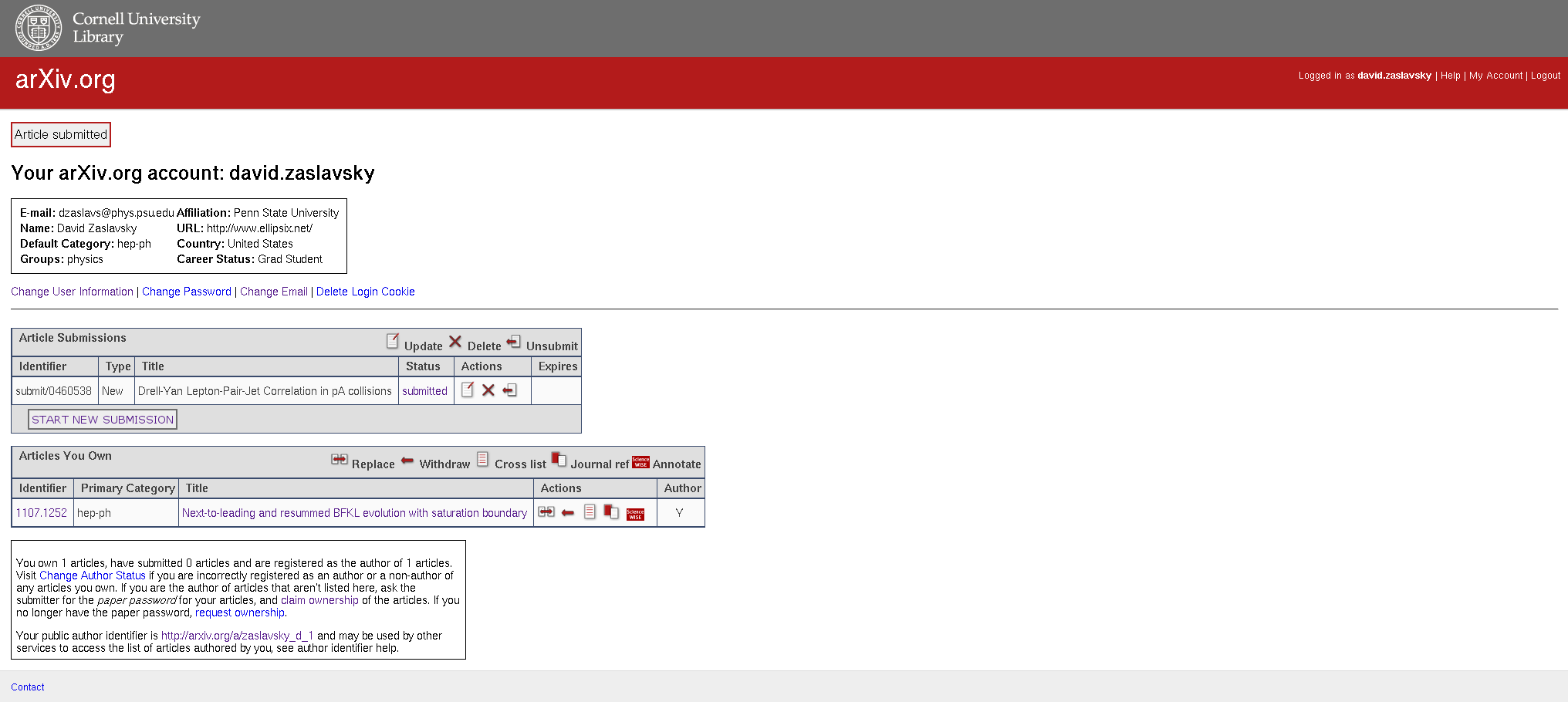The height and width of the screenshot is (702, 1568).
Task: Click the cross list icon for 1107.1252
Action: tap(590, 511)
